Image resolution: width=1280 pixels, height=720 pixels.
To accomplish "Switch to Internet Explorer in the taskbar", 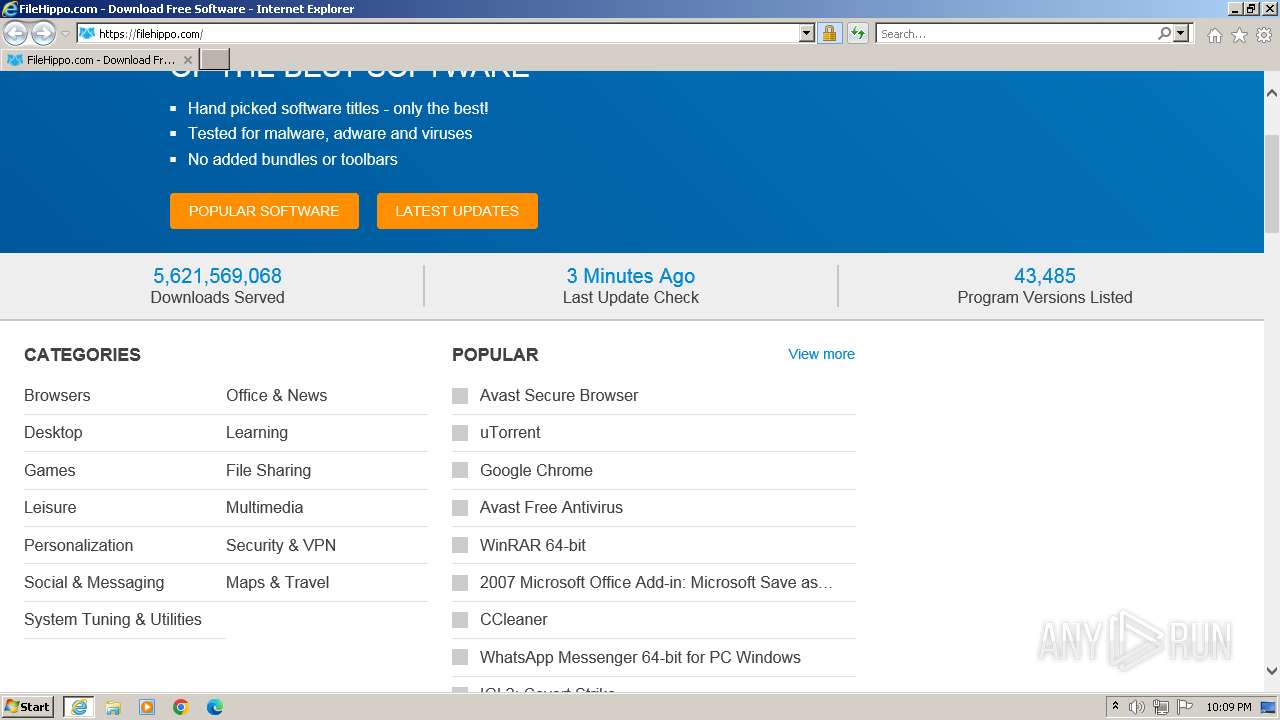I will coord(78,707).
